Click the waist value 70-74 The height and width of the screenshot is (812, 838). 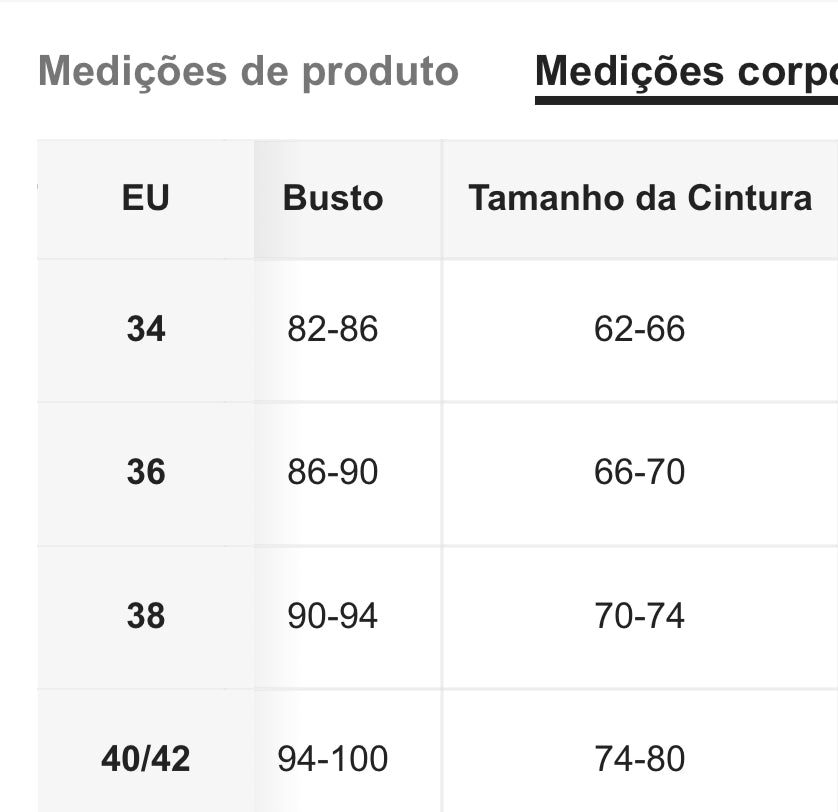(x=640, y=615)
